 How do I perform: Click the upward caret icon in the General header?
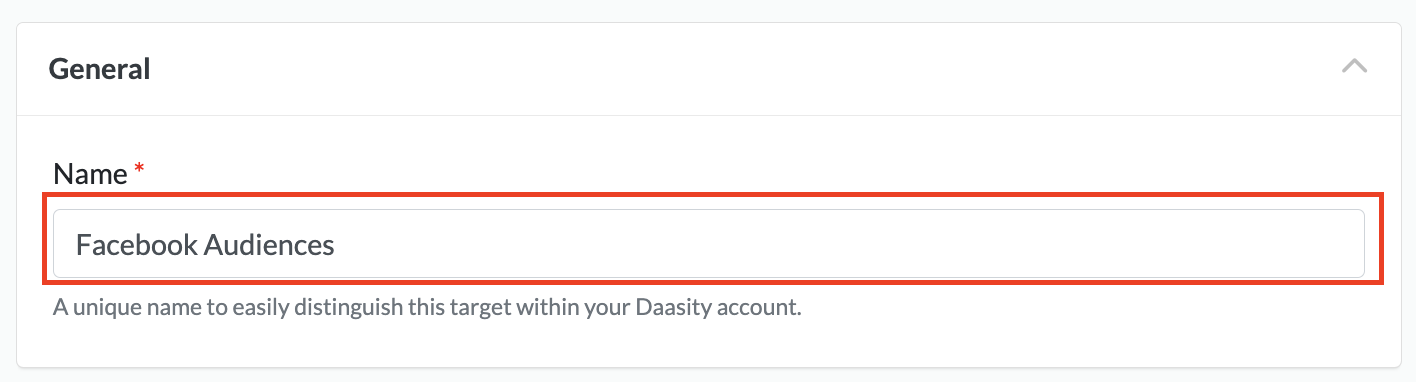1354,67
